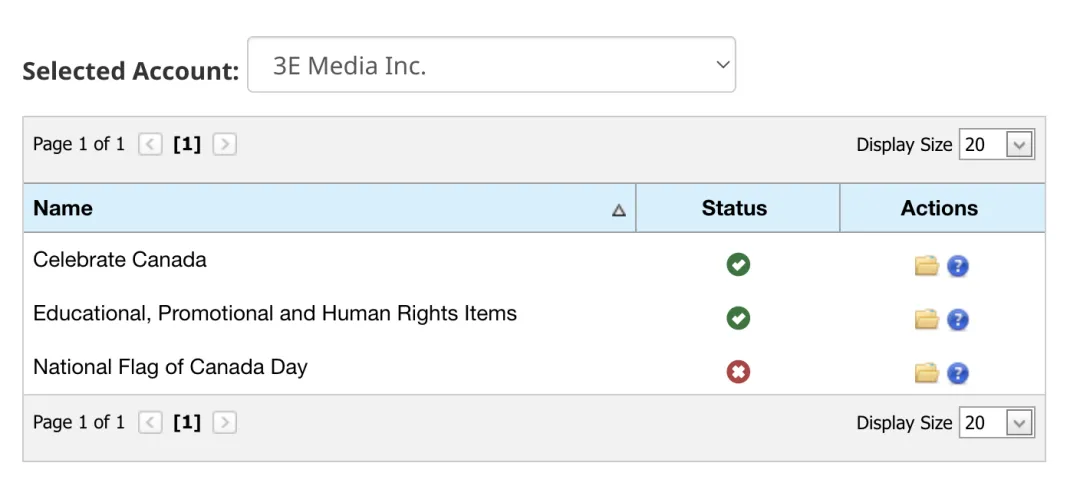Select page [1] in the top pager
This screenshot has width=1080, height=489.
click(187, 144)
